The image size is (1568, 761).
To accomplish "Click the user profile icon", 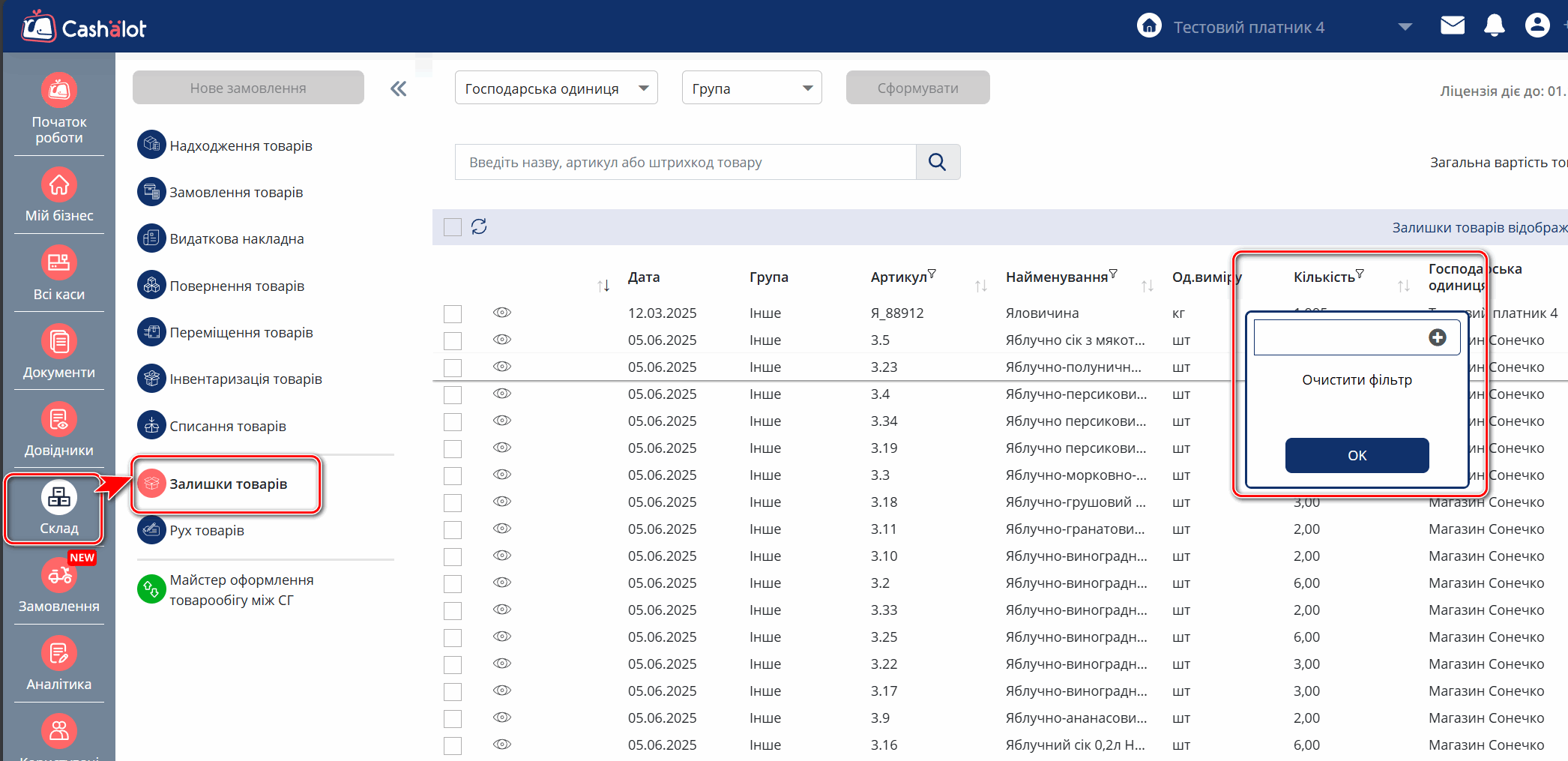I will [1537, 26].
